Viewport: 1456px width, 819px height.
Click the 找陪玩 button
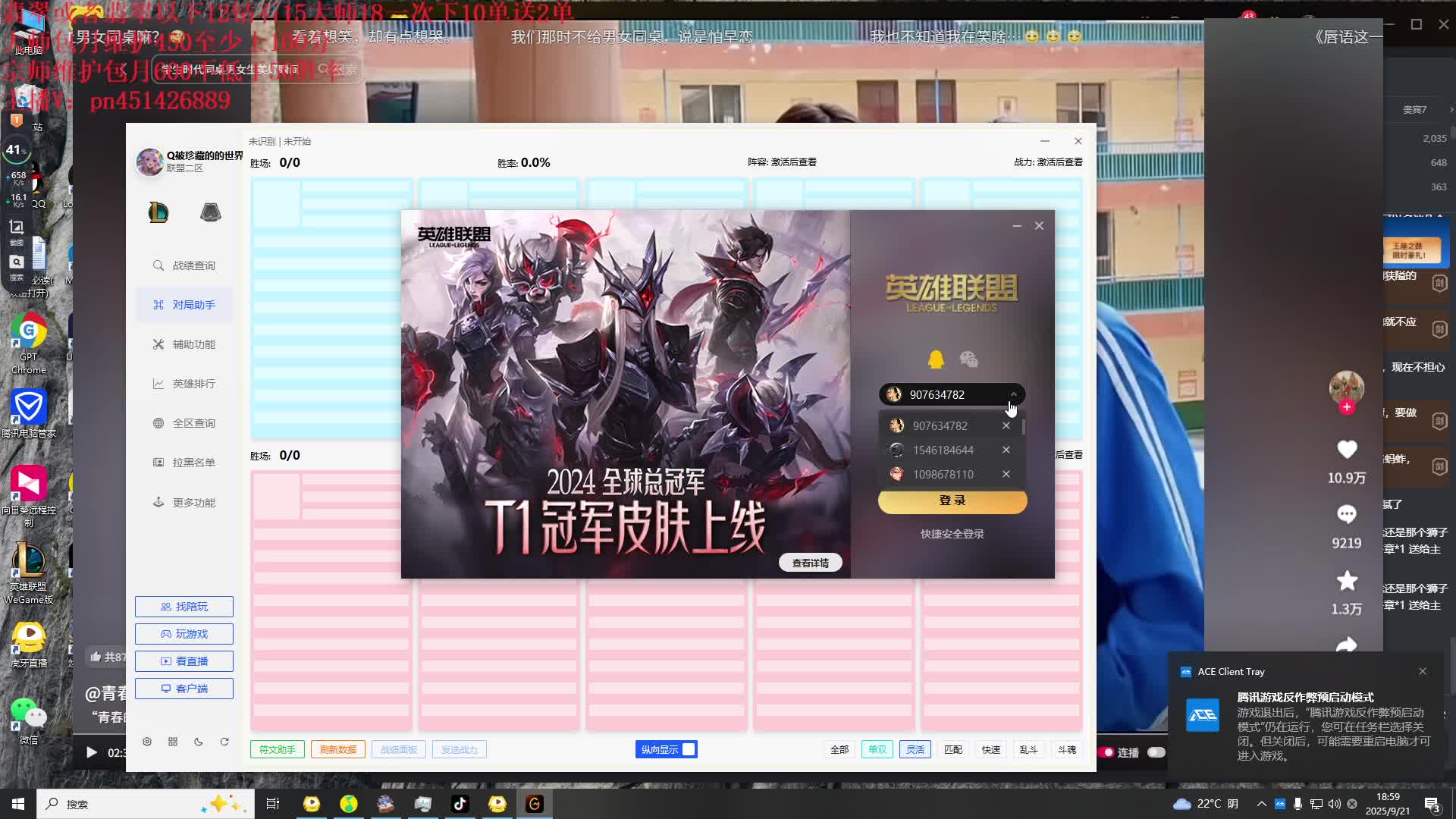click(184, 607)
